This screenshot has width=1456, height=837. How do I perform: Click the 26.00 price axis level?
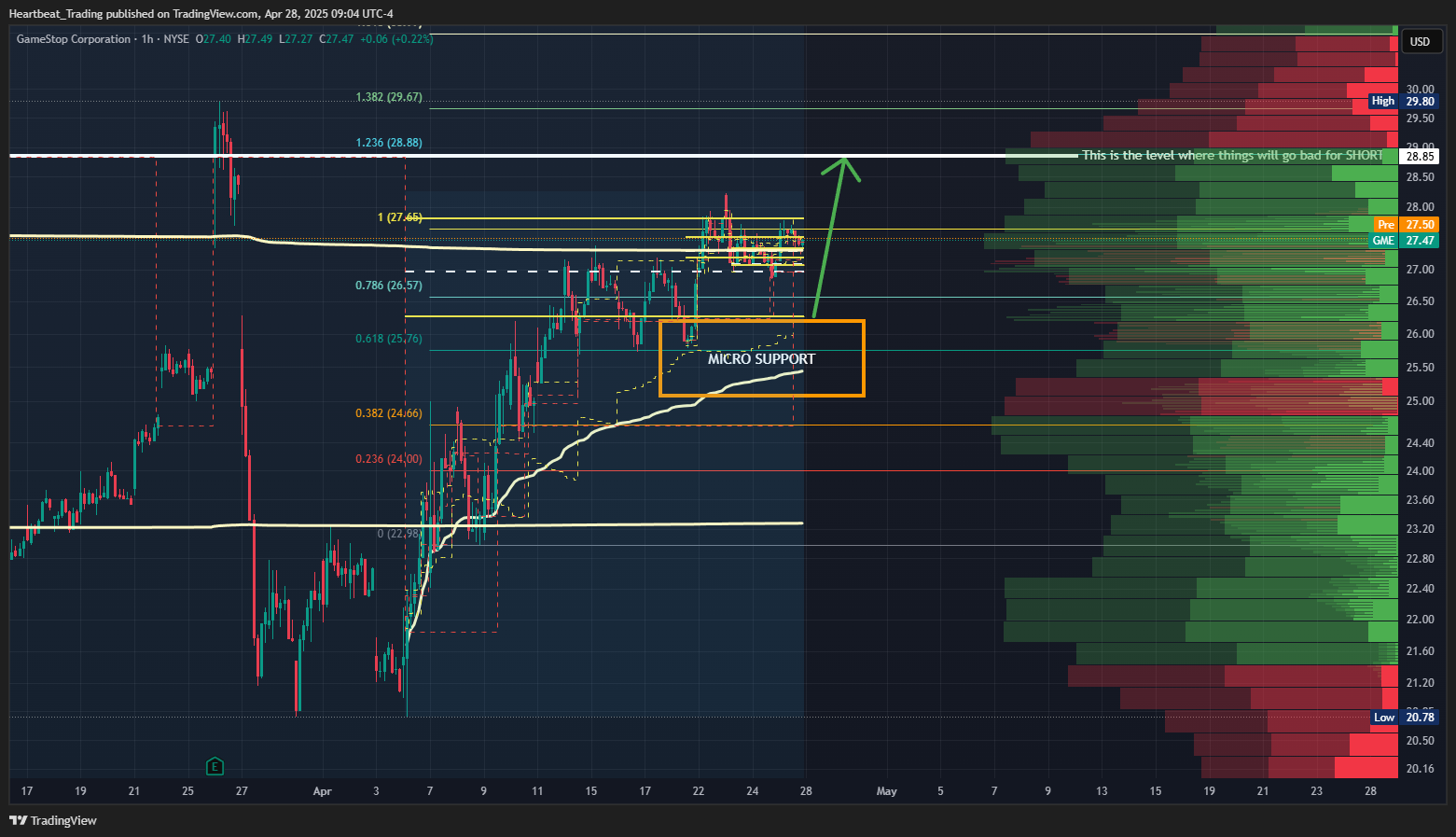[x=1420, y=334]
